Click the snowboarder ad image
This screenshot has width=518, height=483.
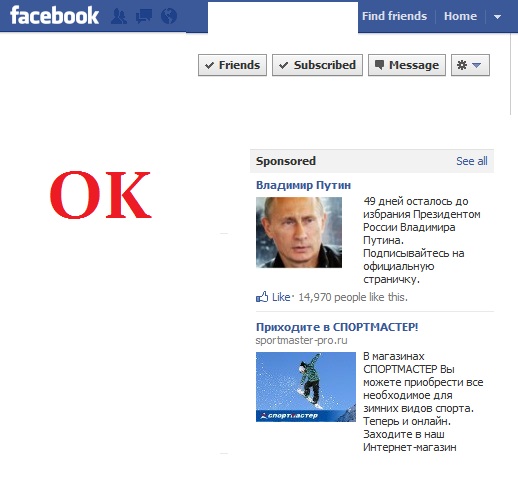pyautogui.click(x=306, y=387)
